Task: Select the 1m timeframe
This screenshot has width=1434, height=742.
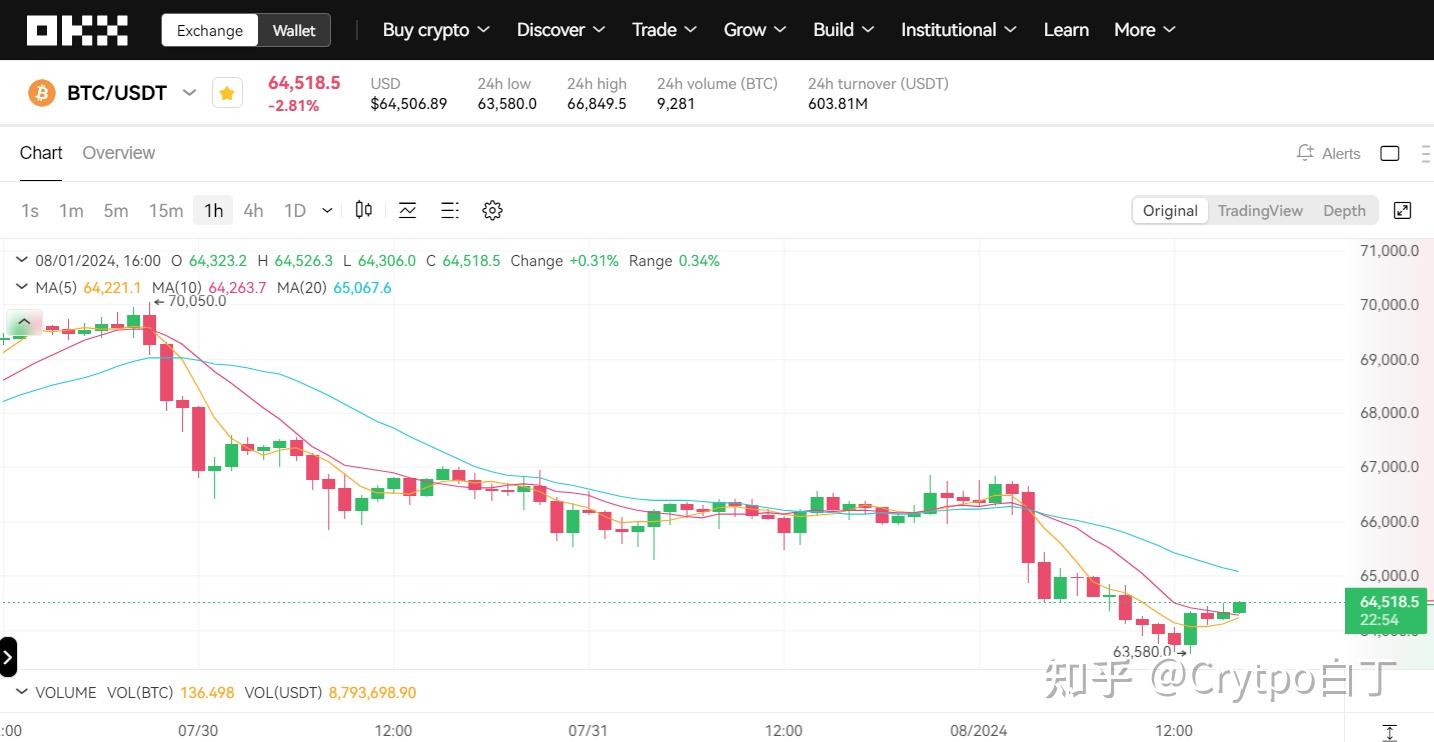Action: coord(71,210)
